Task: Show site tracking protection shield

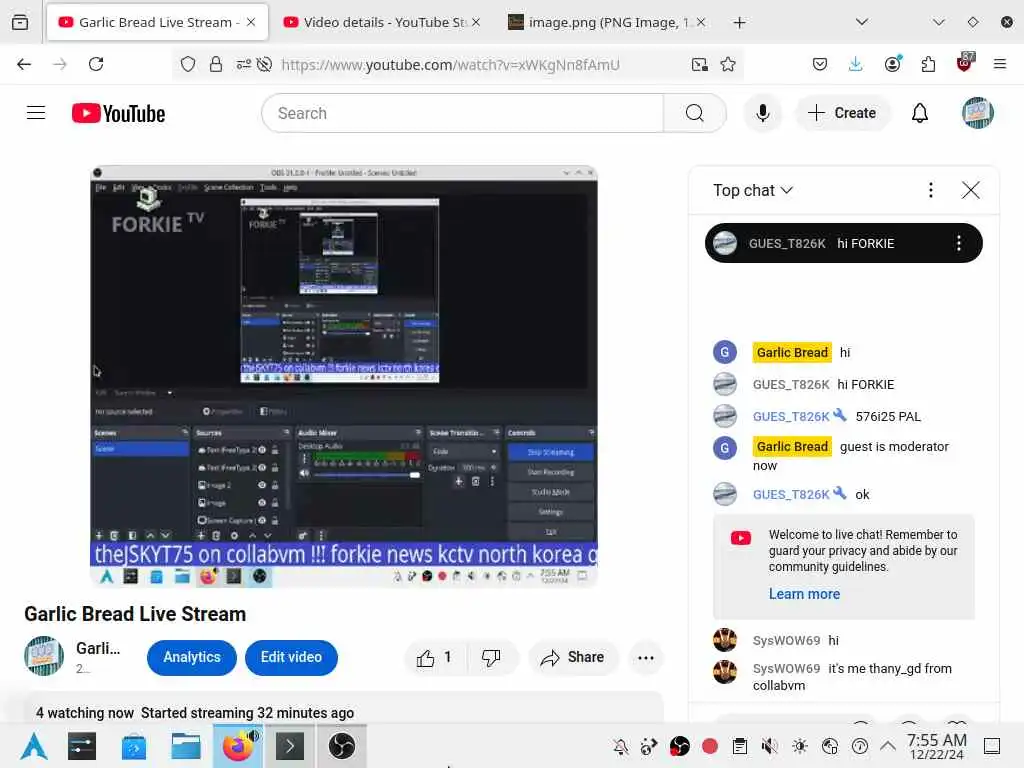Action: click(x=188, y=64)
